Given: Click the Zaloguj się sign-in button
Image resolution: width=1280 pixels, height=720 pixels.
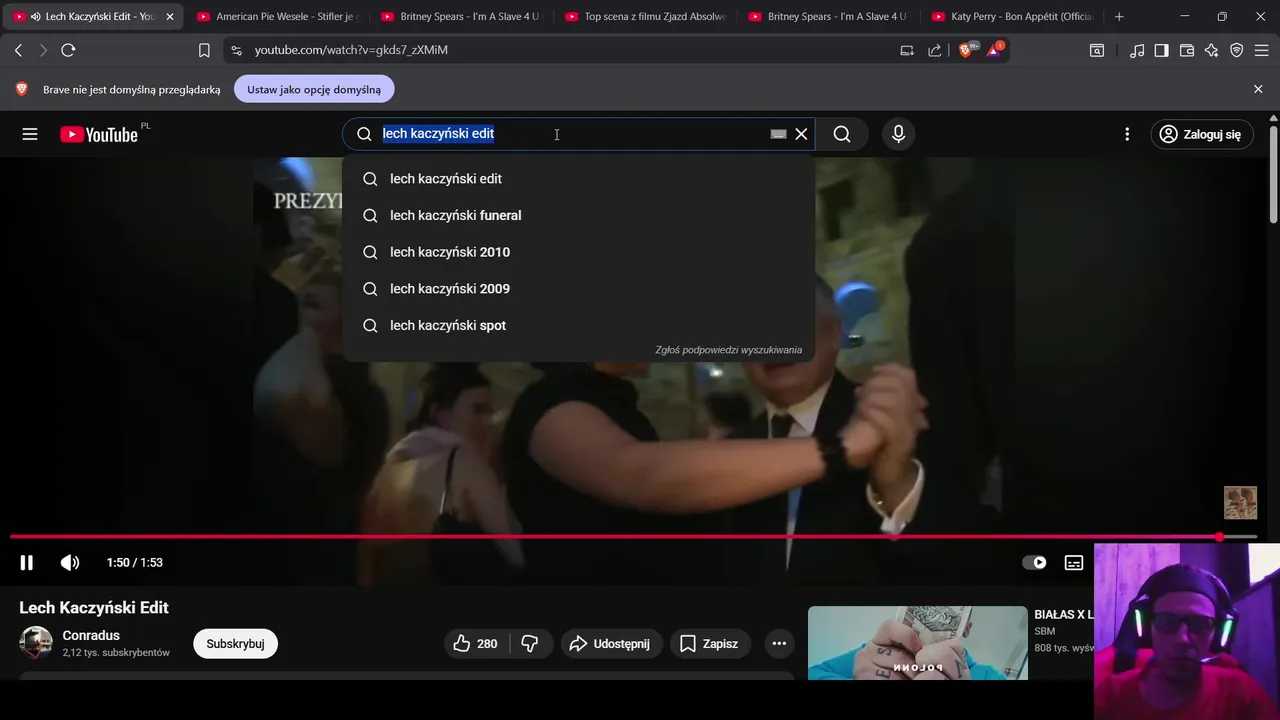Looking at the screenshot, I should tap(1200, 134).
